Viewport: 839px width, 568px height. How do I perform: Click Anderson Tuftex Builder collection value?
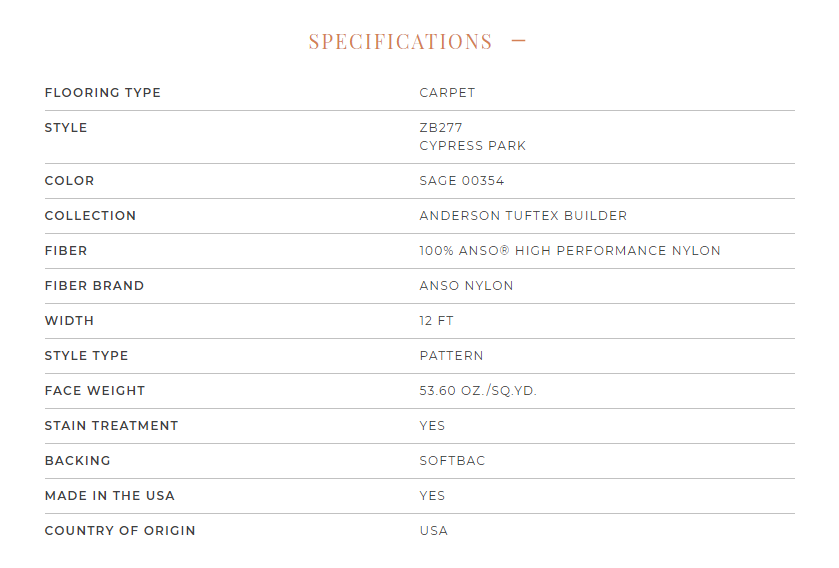[523, 216]
